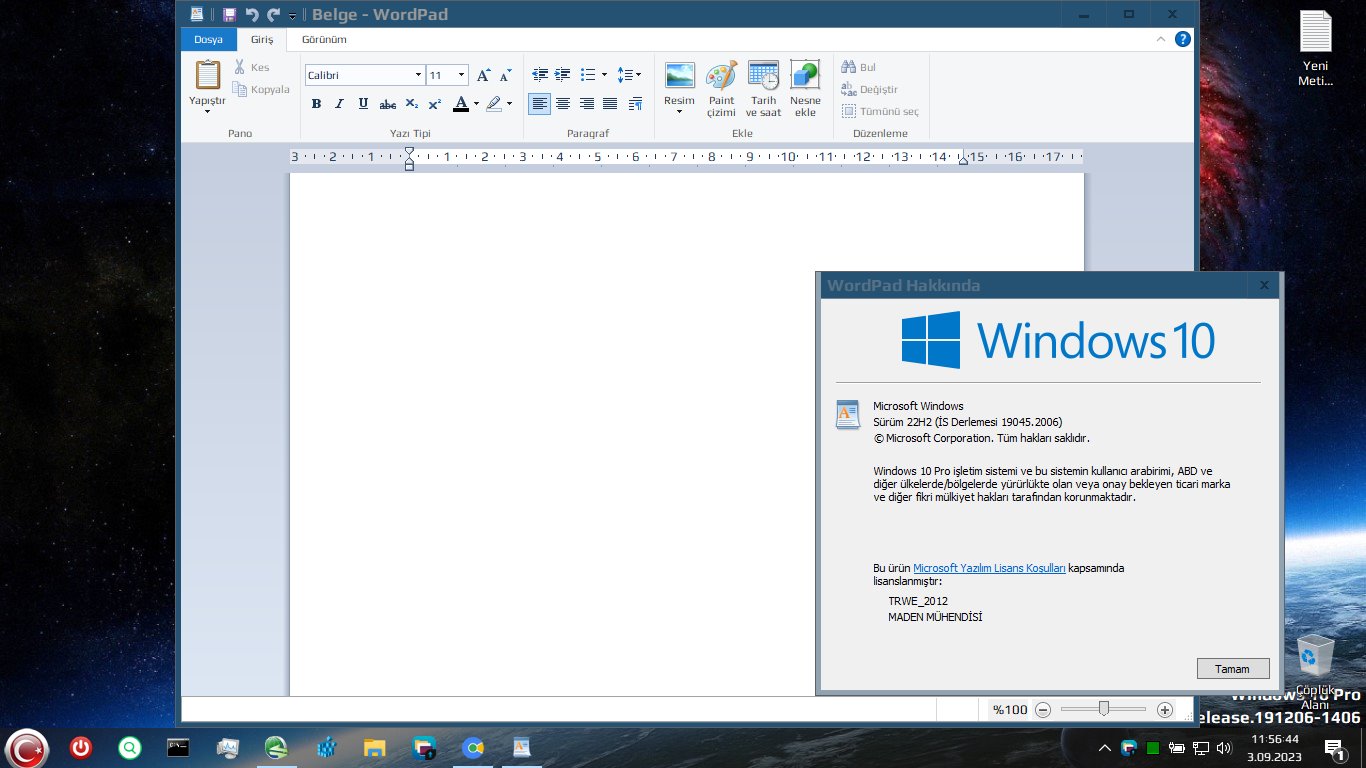The image size is (1366, 768).
Task: Collapse the ribbon using the chevron
Action: tap(1161, 39)
